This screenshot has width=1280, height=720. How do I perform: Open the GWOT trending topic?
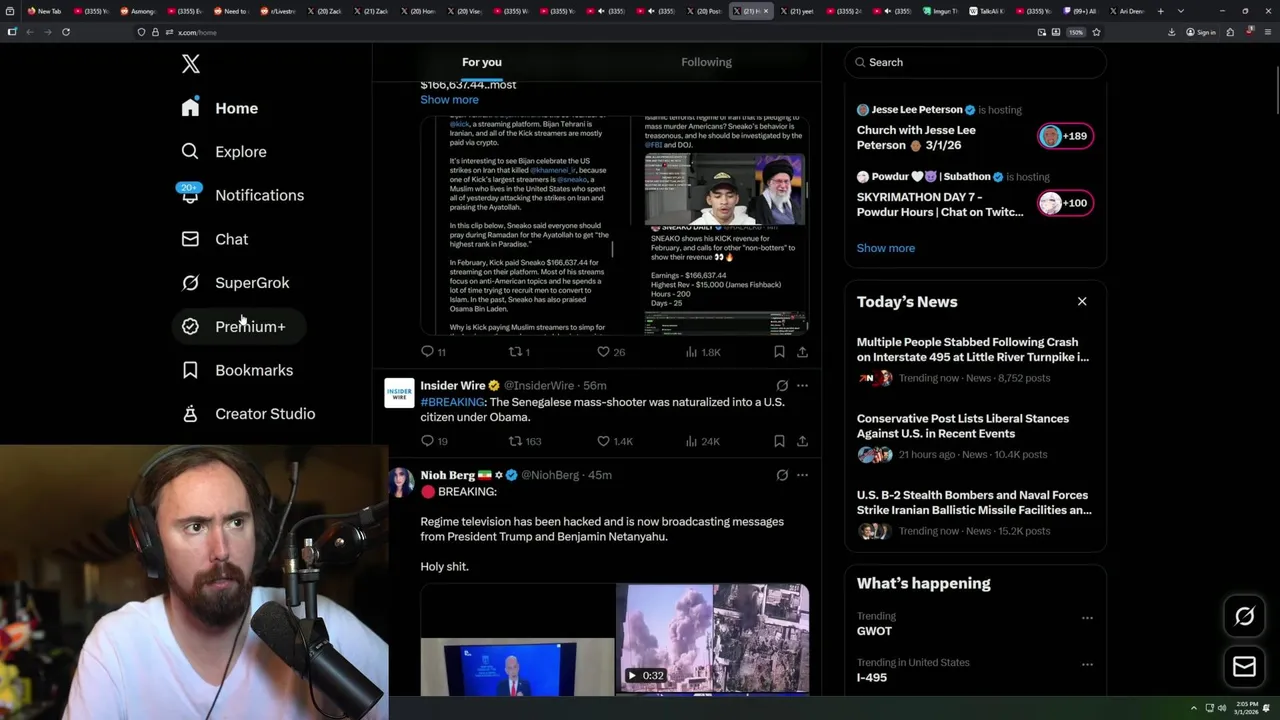(874, 631)
